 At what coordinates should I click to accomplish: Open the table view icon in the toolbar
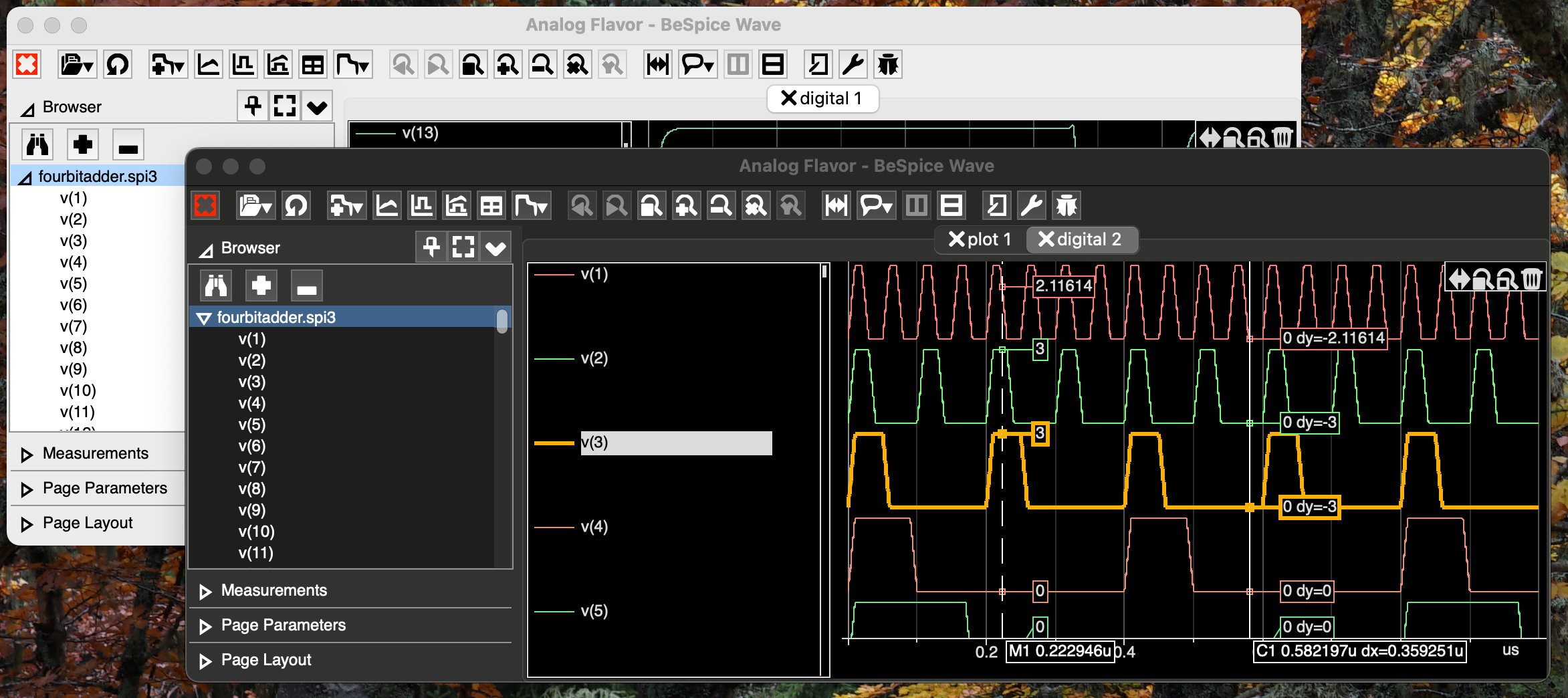point(491,205)
